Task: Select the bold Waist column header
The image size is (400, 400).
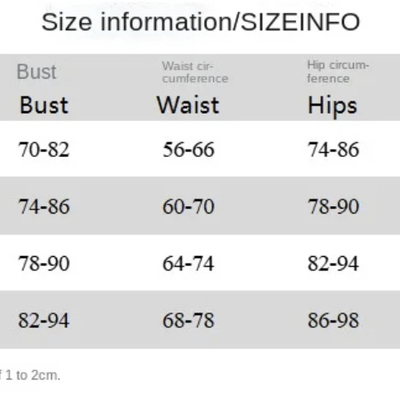Action: (188, 105)
